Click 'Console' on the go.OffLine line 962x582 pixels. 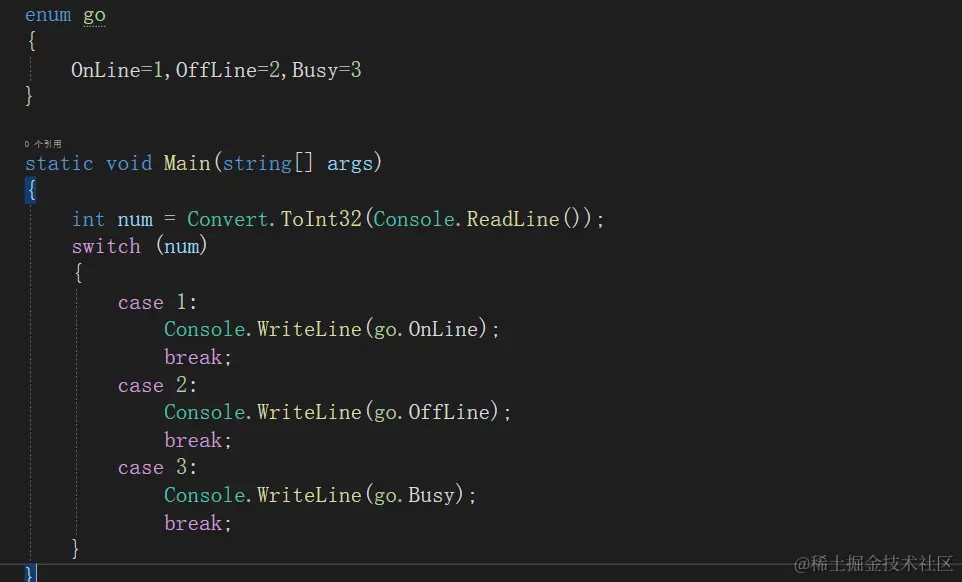tap(204, 412)
